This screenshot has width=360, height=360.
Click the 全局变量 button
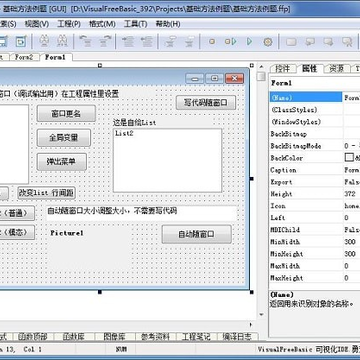pyautogui.click(x=63, y=138)
